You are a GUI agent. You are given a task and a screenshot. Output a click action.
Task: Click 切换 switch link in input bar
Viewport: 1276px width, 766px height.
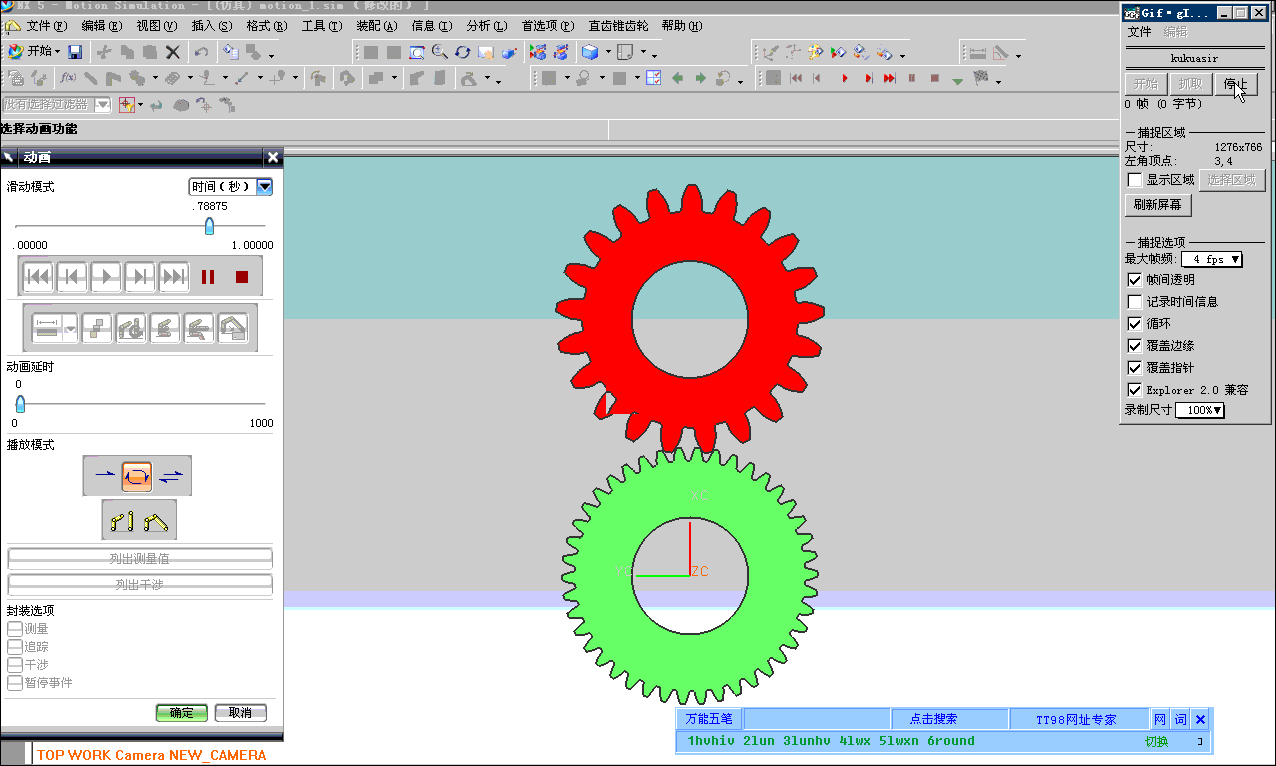tap(1156, 742)
